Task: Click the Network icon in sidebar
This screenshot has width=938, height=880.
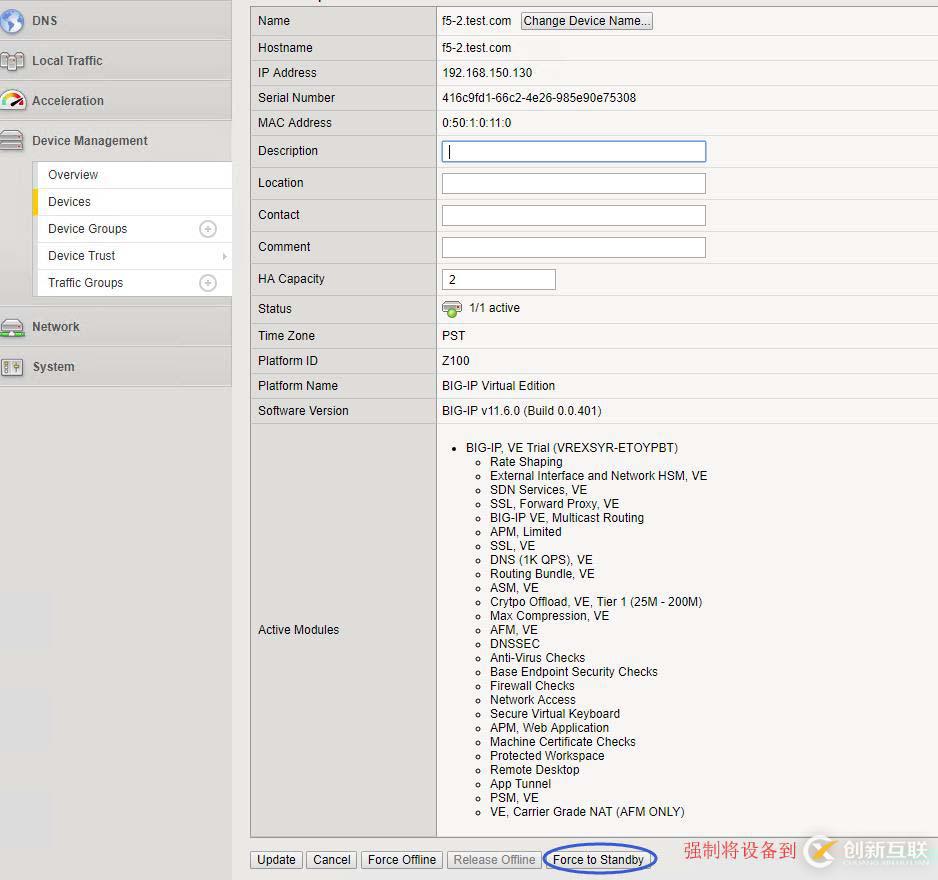Action: click(x=12, y=327)
